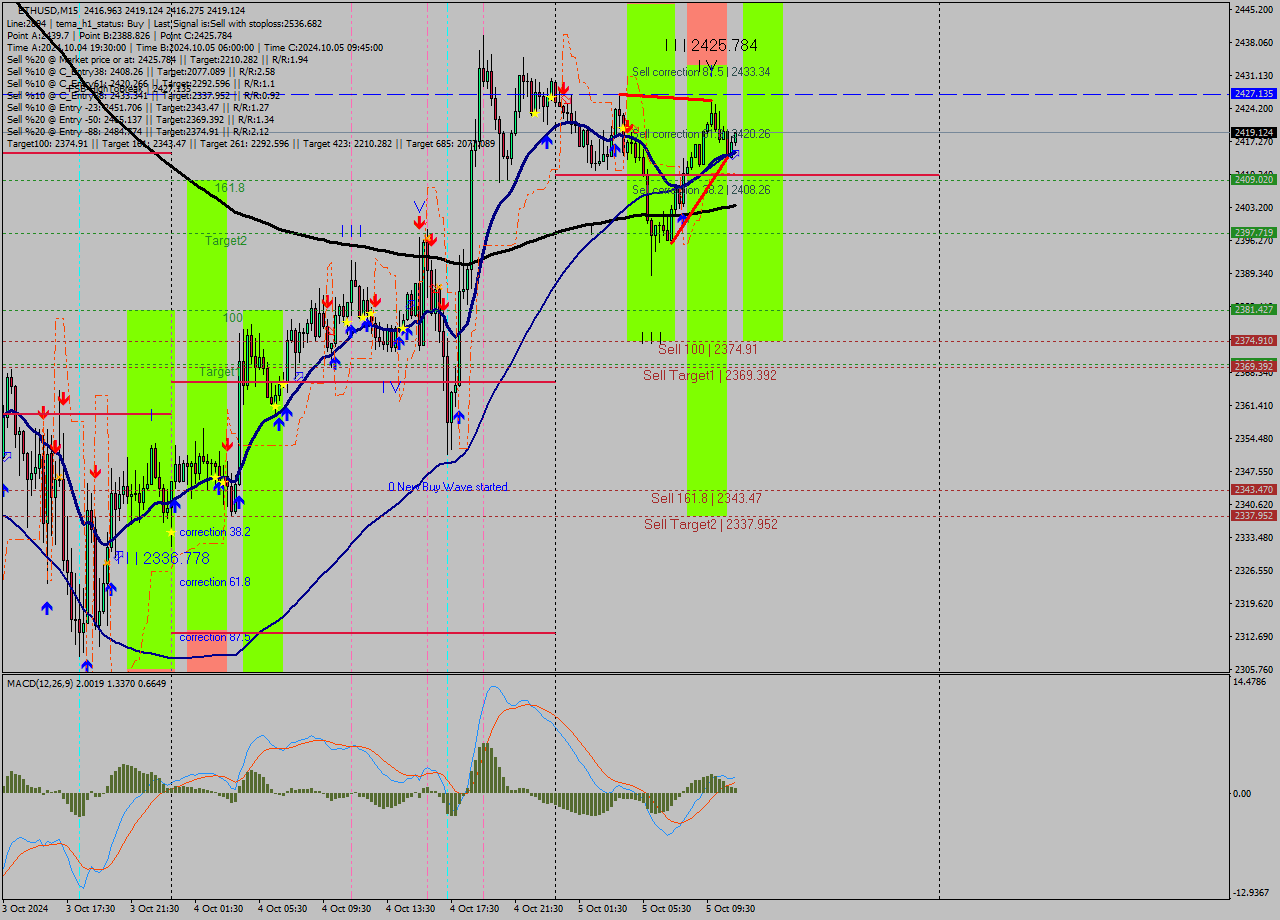Click the red 2374.910 price tag
This screenshot has width=1280, height=920.
(x=1254, y=340)
